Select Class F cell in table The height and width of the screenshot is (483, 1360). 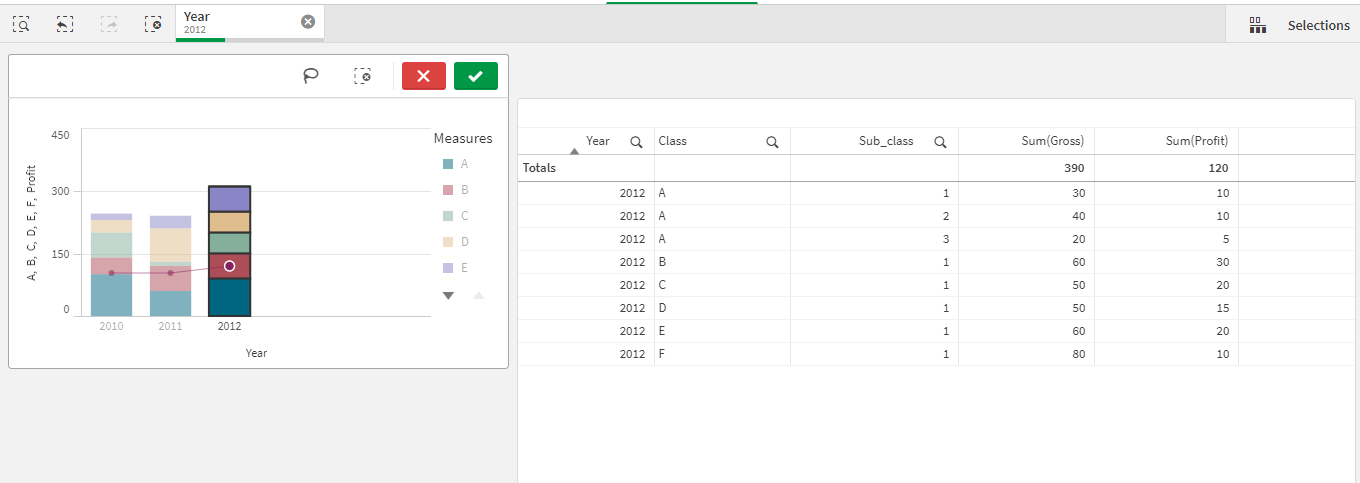tap(722, 354)
